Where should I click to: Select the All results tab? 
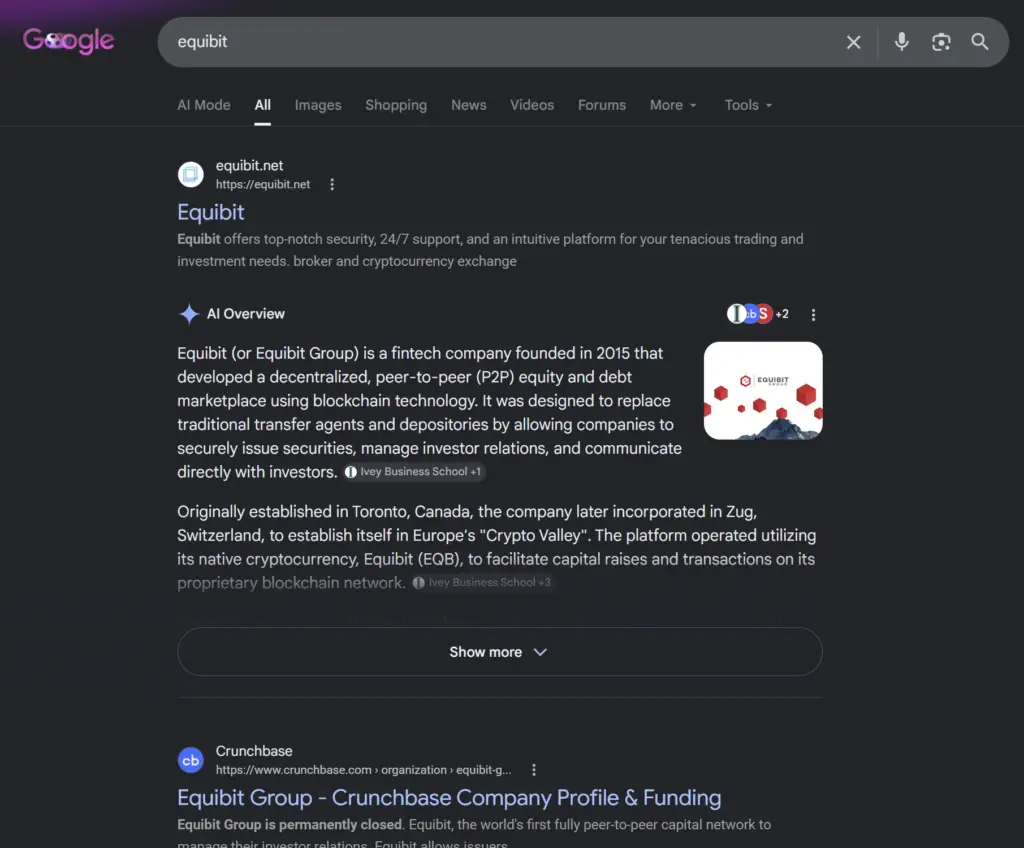[x=263, y=105]
